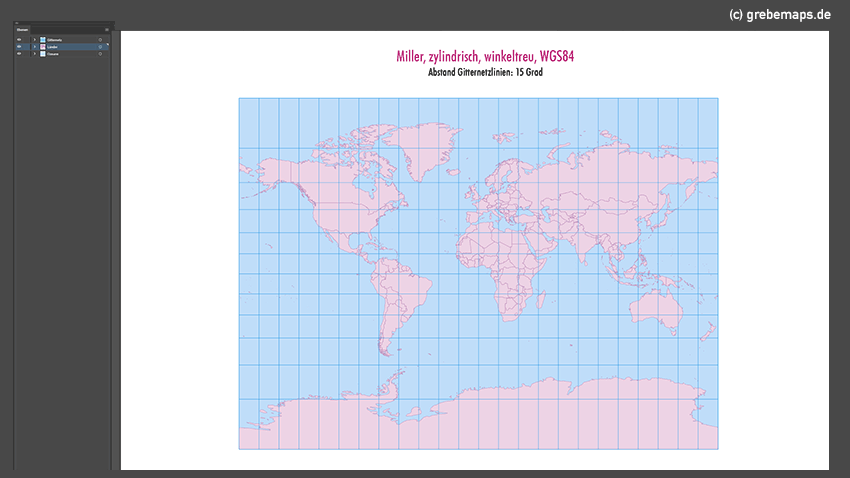850x478 pixels.
Task: Toggle visibility of the Länder layer
Action: click(x=19, y=46)
